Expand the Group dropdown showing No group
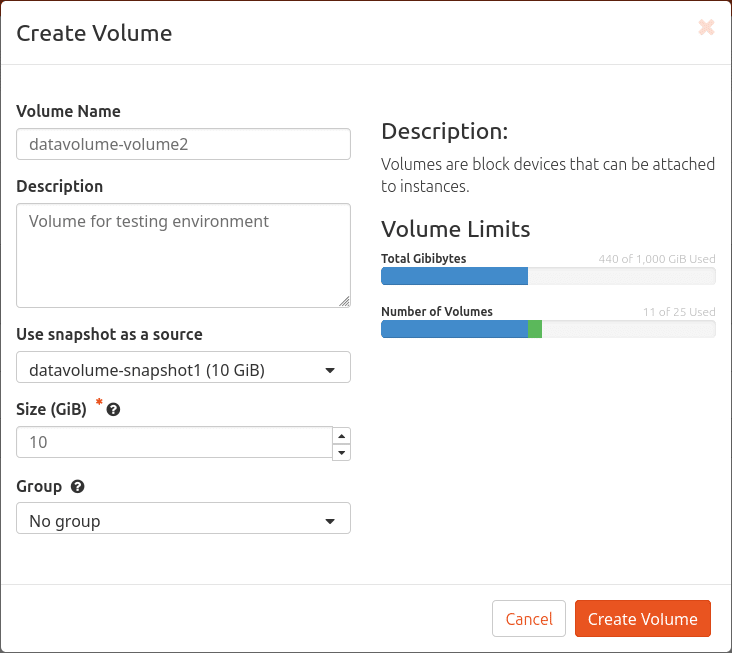 [183, 519]
